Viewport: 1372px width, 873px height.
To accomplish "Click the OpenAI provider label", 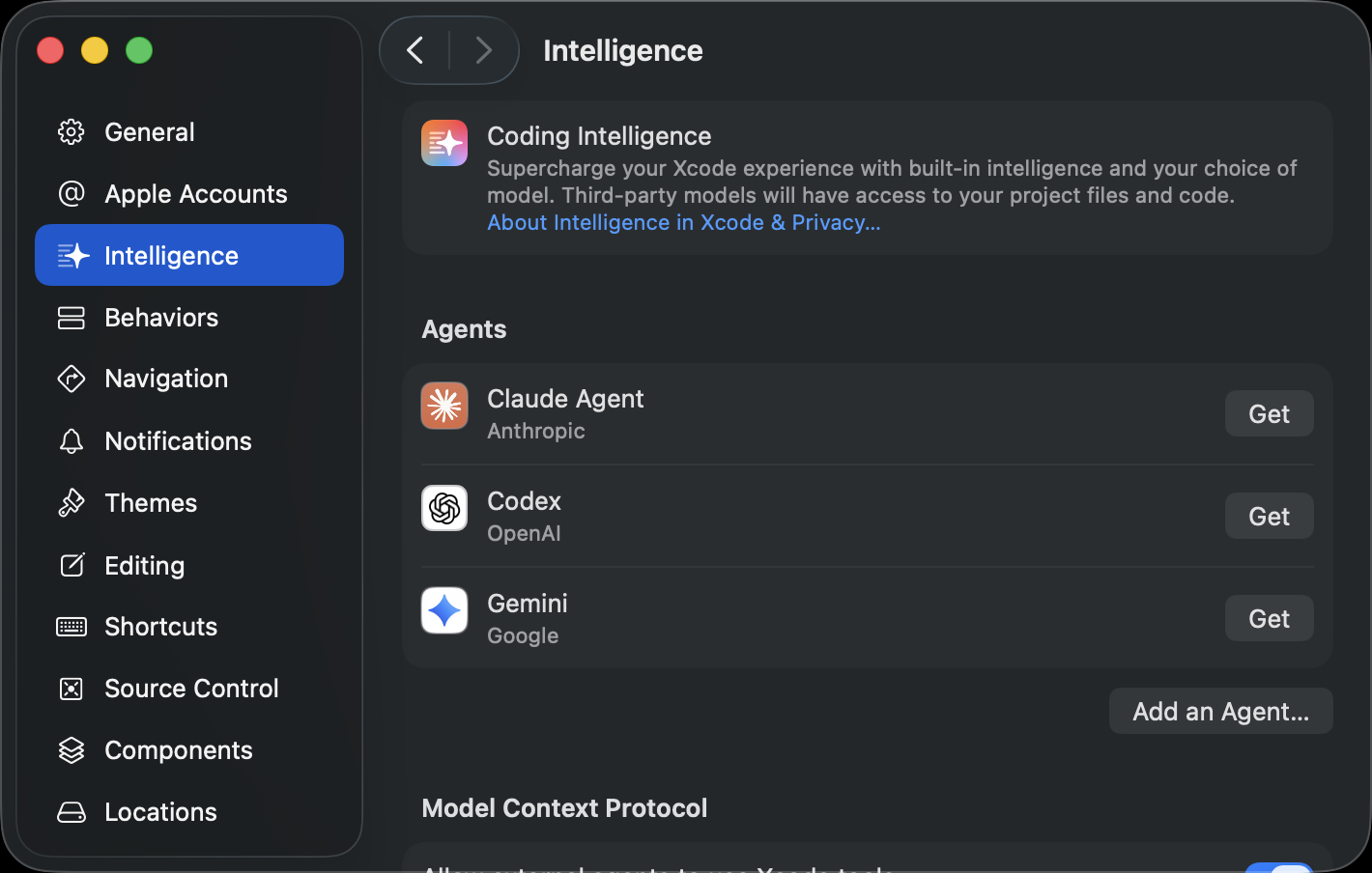I will click(524, 533).
